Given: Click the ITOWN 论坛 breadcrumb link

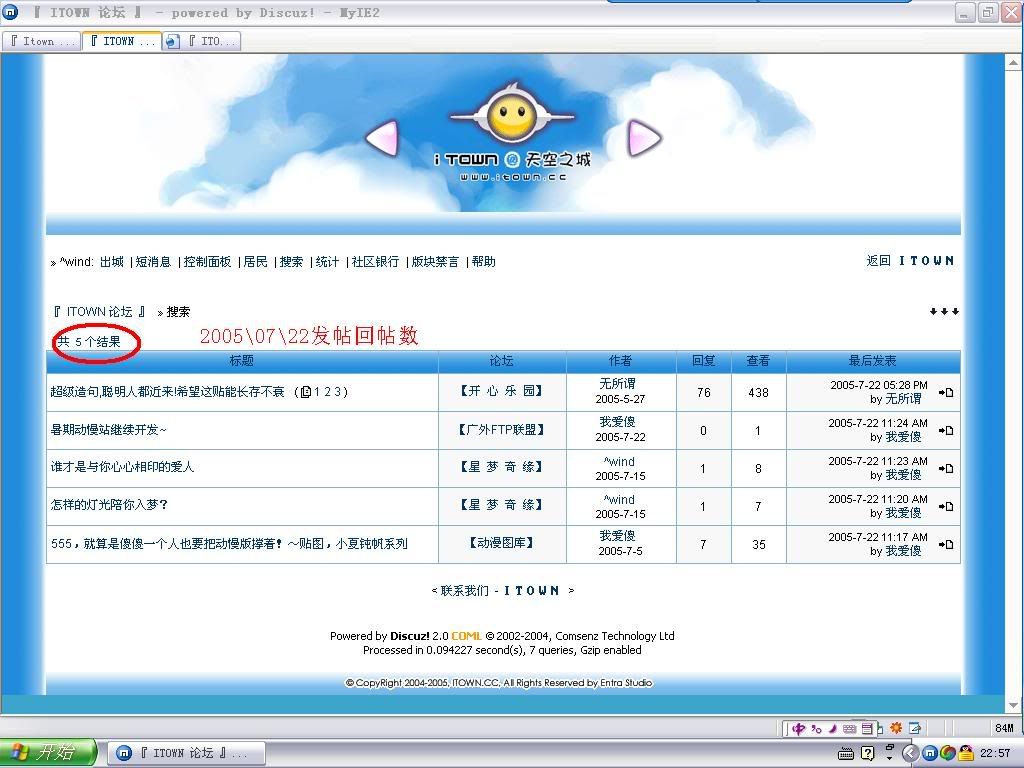Looking at the screenshot, I should [x=99, y=312].
